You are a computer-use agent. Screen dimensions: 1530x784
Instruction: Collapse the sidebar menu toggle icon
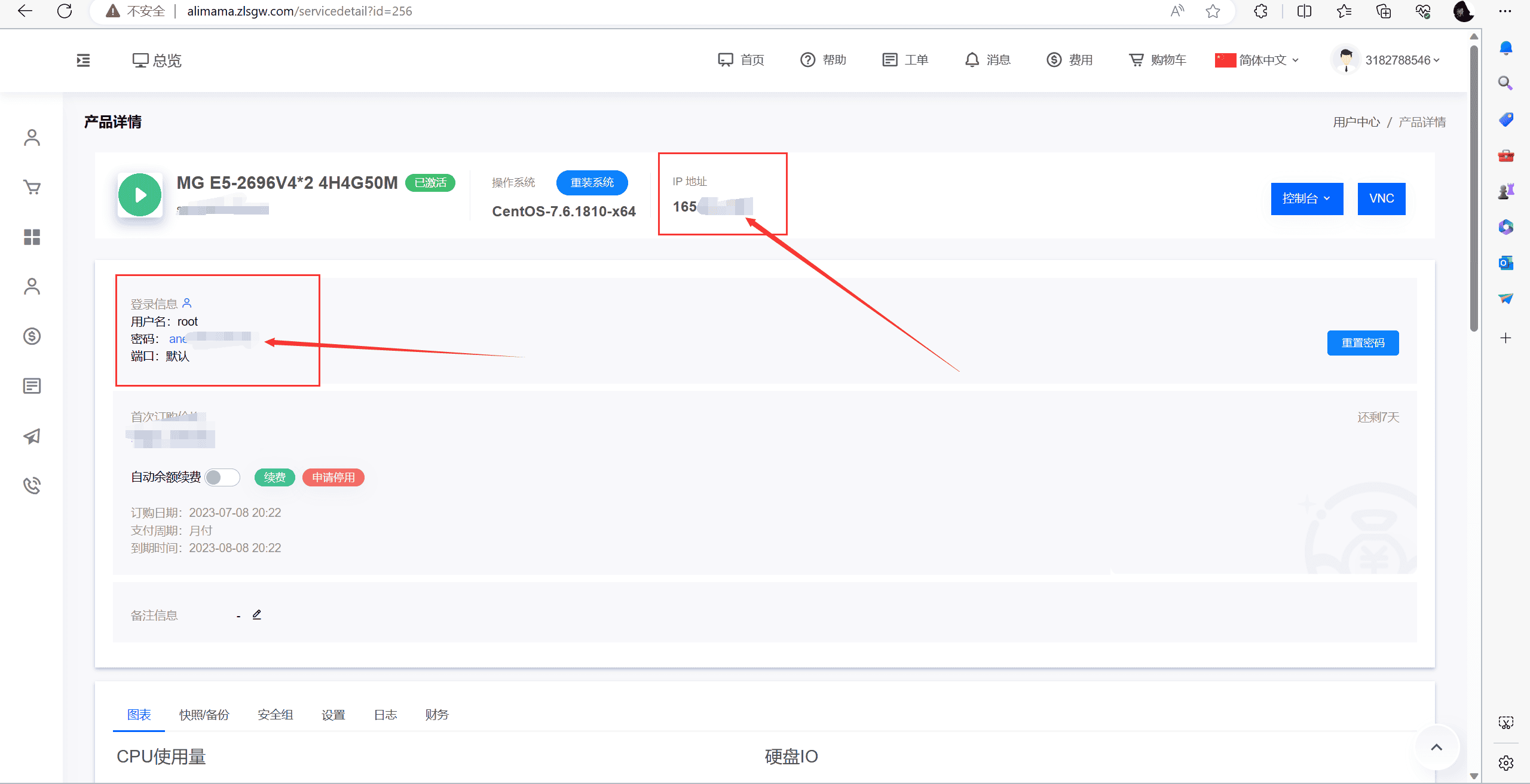point(84,60)
